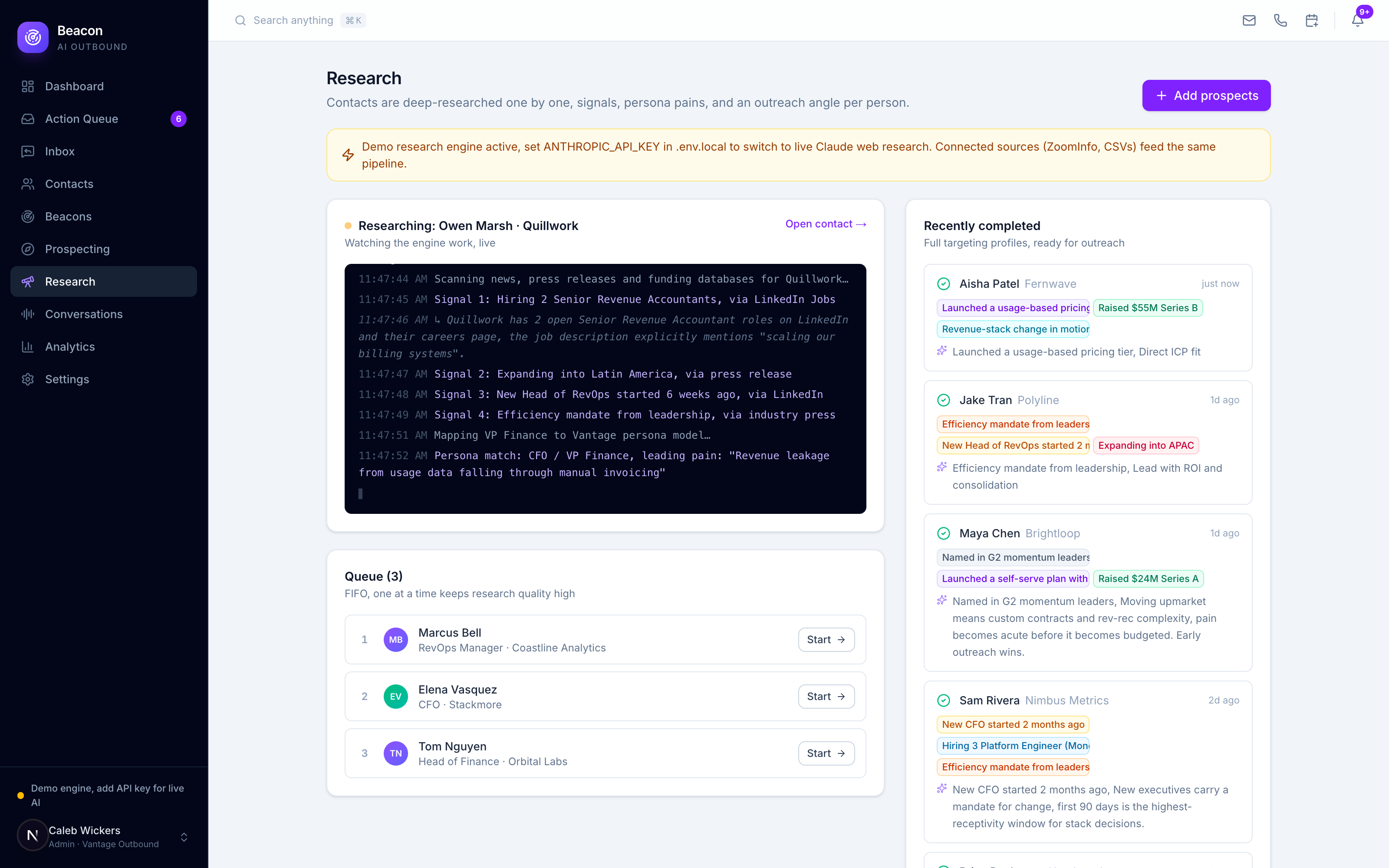Viewport: 1389px width, 868px height.
Task: Click the Dashboard grid icon
Action: pos(27,86)
